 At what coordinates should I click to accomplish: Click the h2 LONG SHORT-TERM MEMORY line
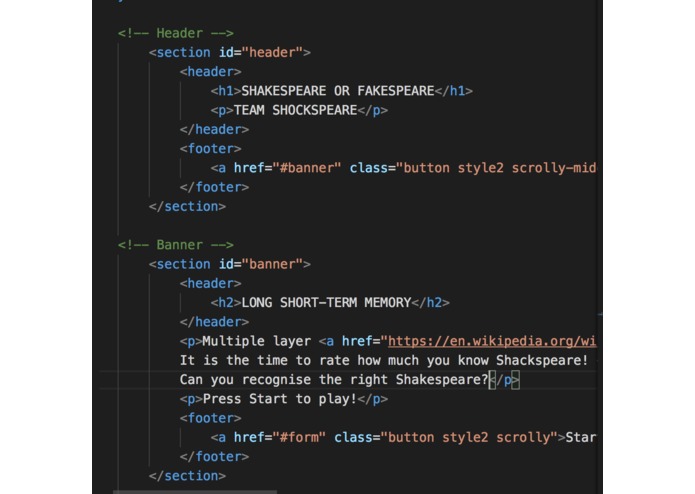[x=330, y=303]
